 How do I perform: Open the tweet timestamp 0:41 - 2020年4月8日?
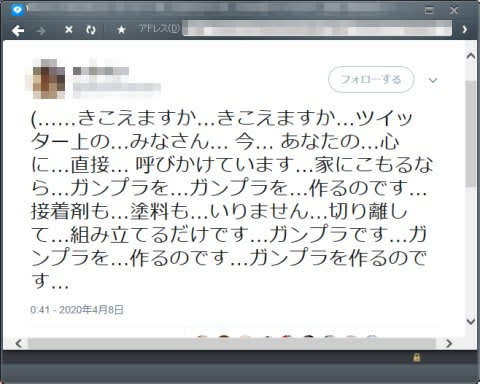tap(77, 310)
